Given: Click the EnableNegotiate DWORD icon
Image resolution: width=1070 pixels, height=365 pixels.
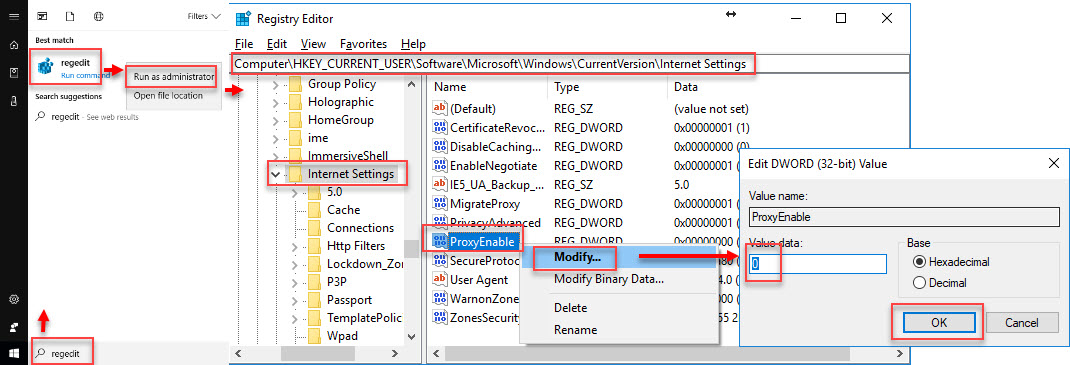Looking at the screenshot, I should pyautogui.click(x=439, y=166).
